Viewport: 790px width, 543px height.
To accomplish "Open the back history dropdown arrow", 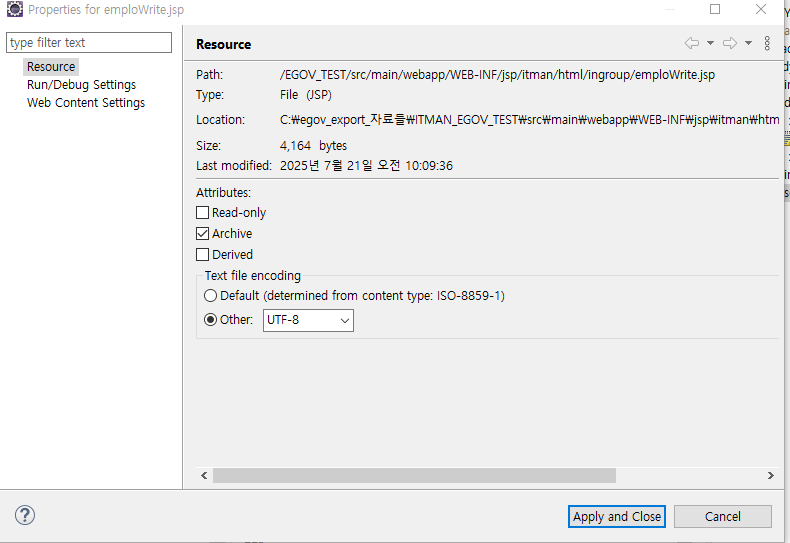I will (x=710, y=43).
